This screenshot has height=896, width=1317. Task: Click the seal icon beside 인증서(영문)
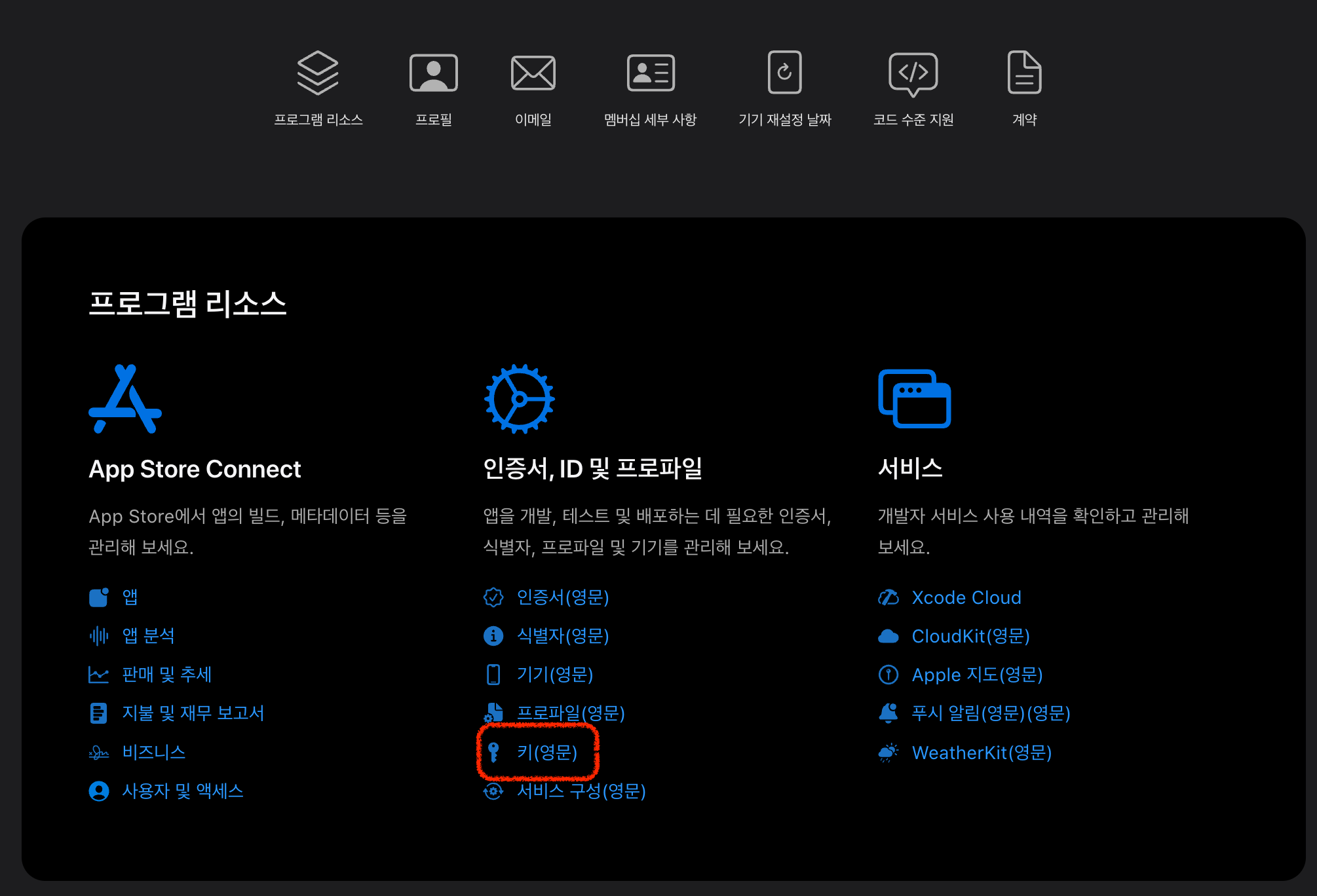tap(493, 597)
